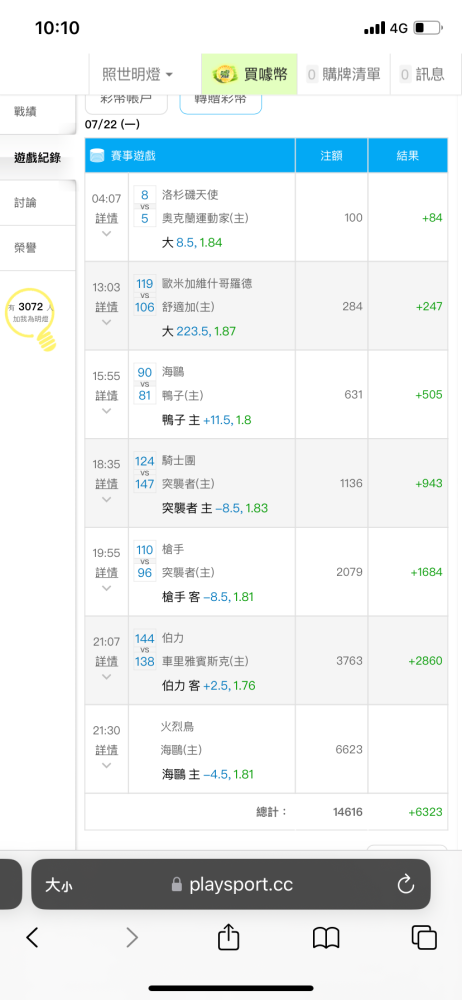
Task: Click the 買噱幣 button
Action: coord(250,74)
